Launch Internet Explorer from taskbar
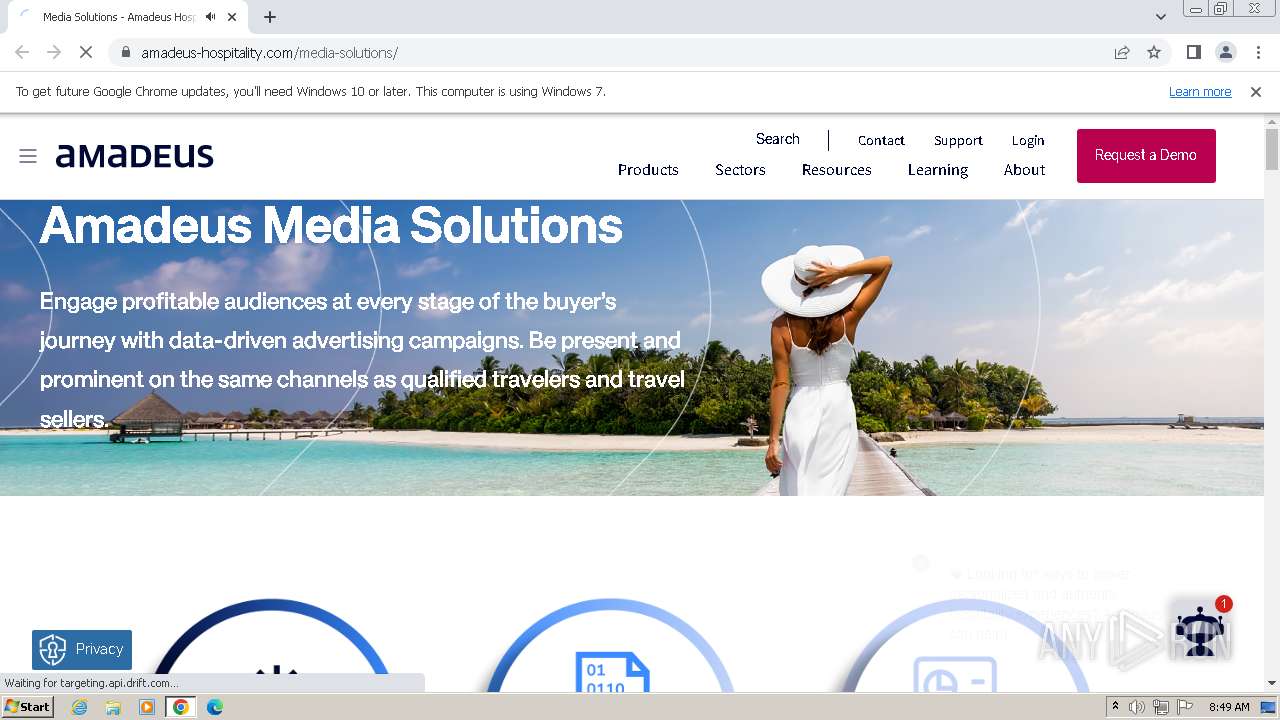This screenshot has width=1280, height=720. [x=79, y=707]
